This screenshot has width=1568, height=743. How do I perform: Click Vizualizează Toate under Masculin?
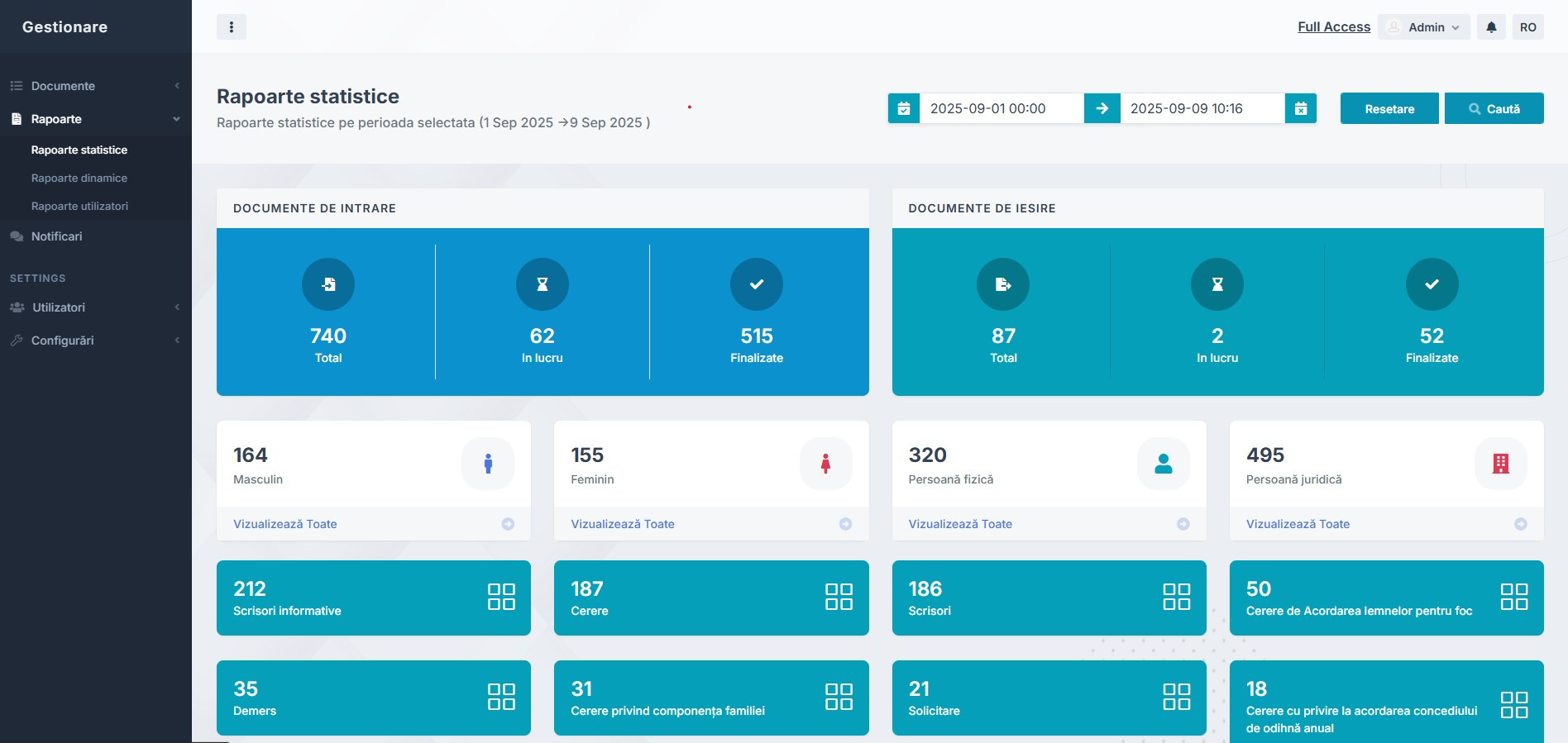click(285, 524)
